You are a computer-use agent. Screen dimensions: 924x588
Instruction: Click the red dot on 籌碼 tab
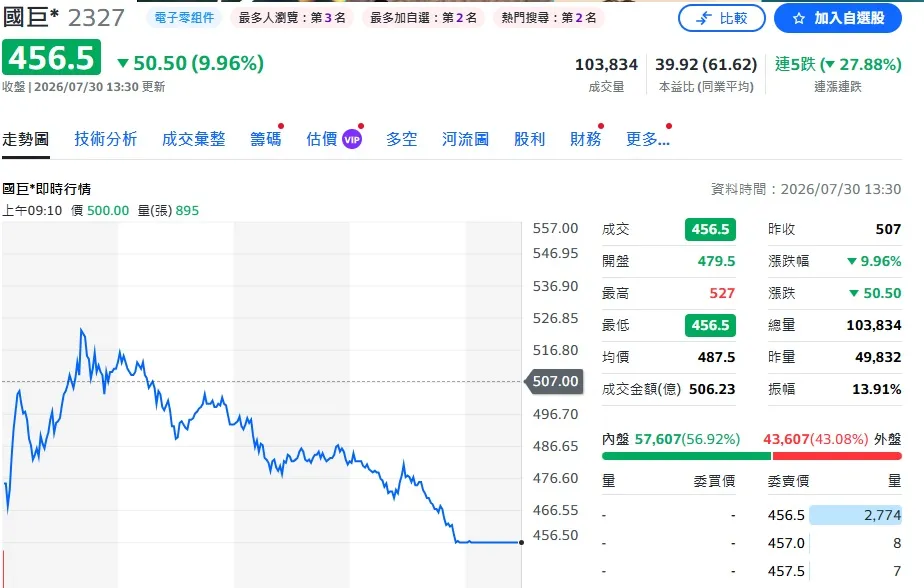(281, 126)
